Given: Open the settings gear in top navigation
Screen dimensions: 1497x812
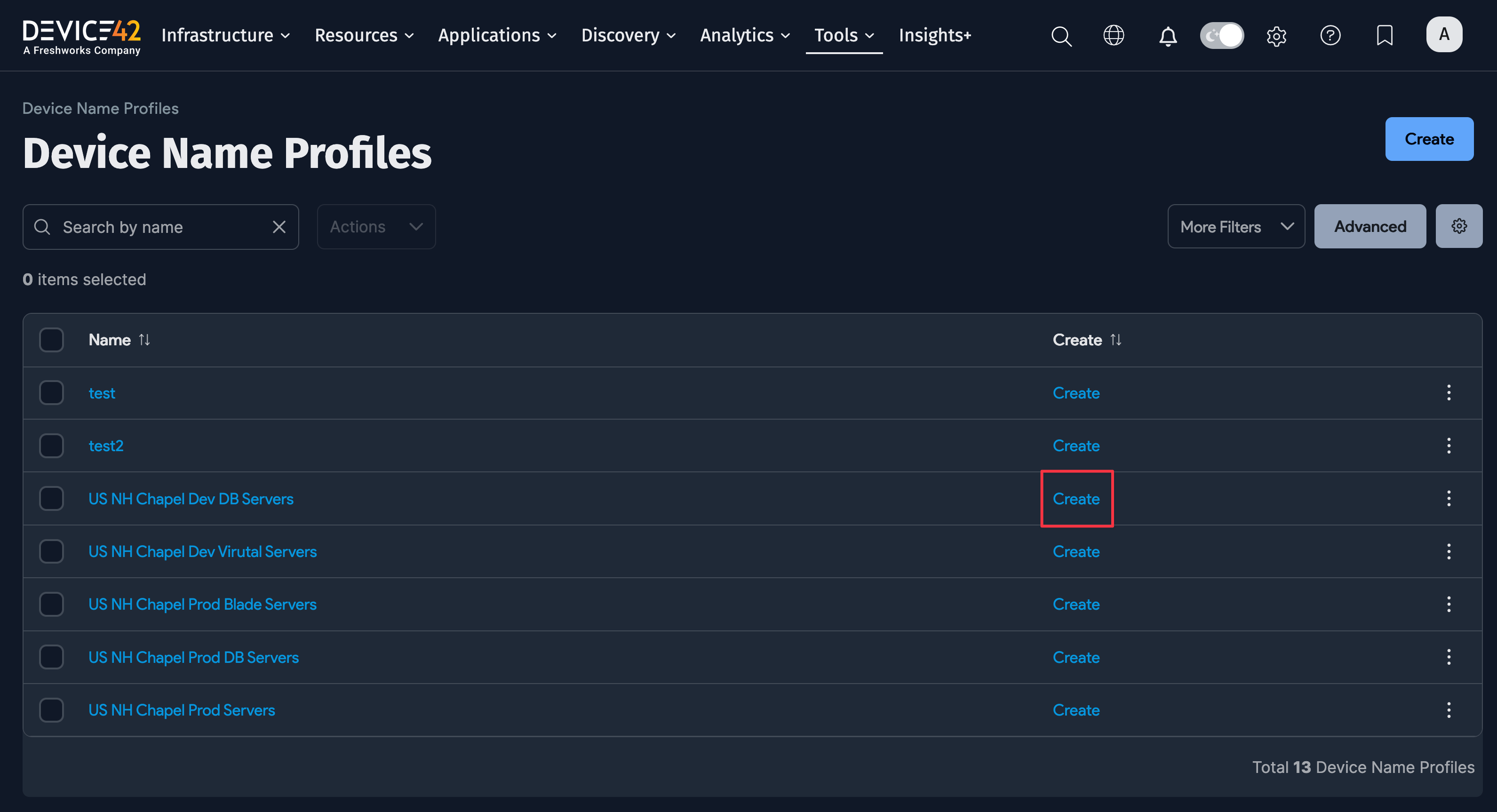Looking at the screenshot, I should [x=1276, y=36].
